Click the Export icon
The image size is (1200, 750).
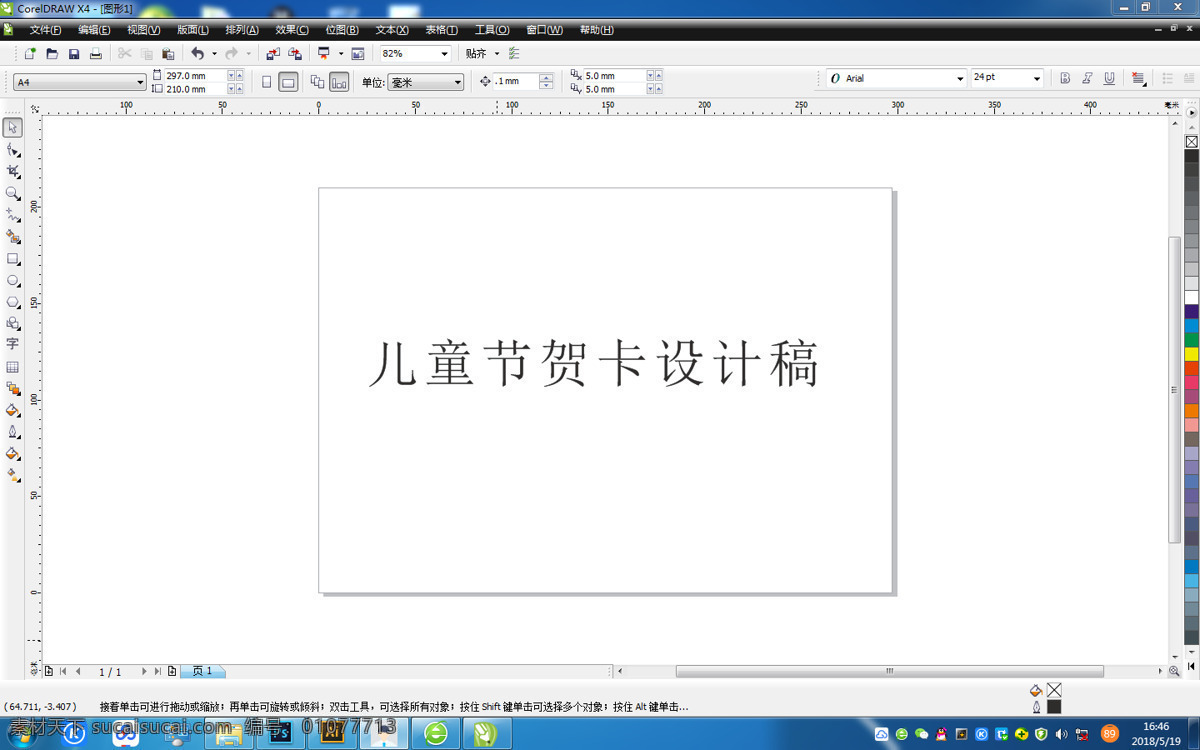point(295,54)
